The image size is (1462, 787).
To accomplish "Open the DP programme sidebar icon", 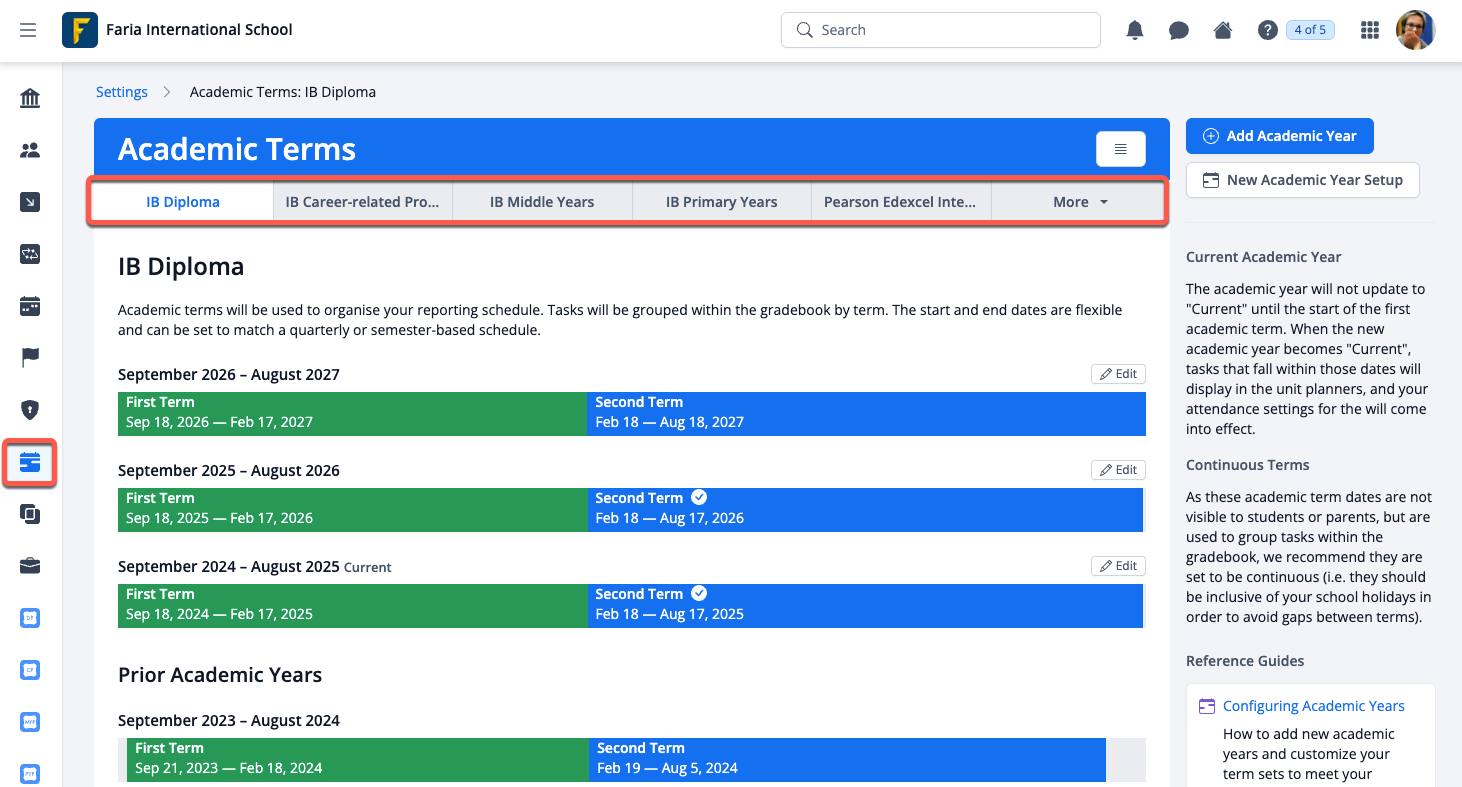I will tap(30, 618).
